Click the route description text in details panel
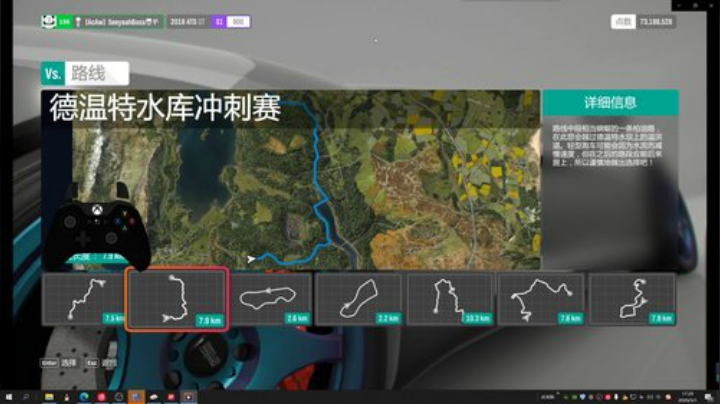The width and height of the screenshot is (720, 404). click(607, 145)
